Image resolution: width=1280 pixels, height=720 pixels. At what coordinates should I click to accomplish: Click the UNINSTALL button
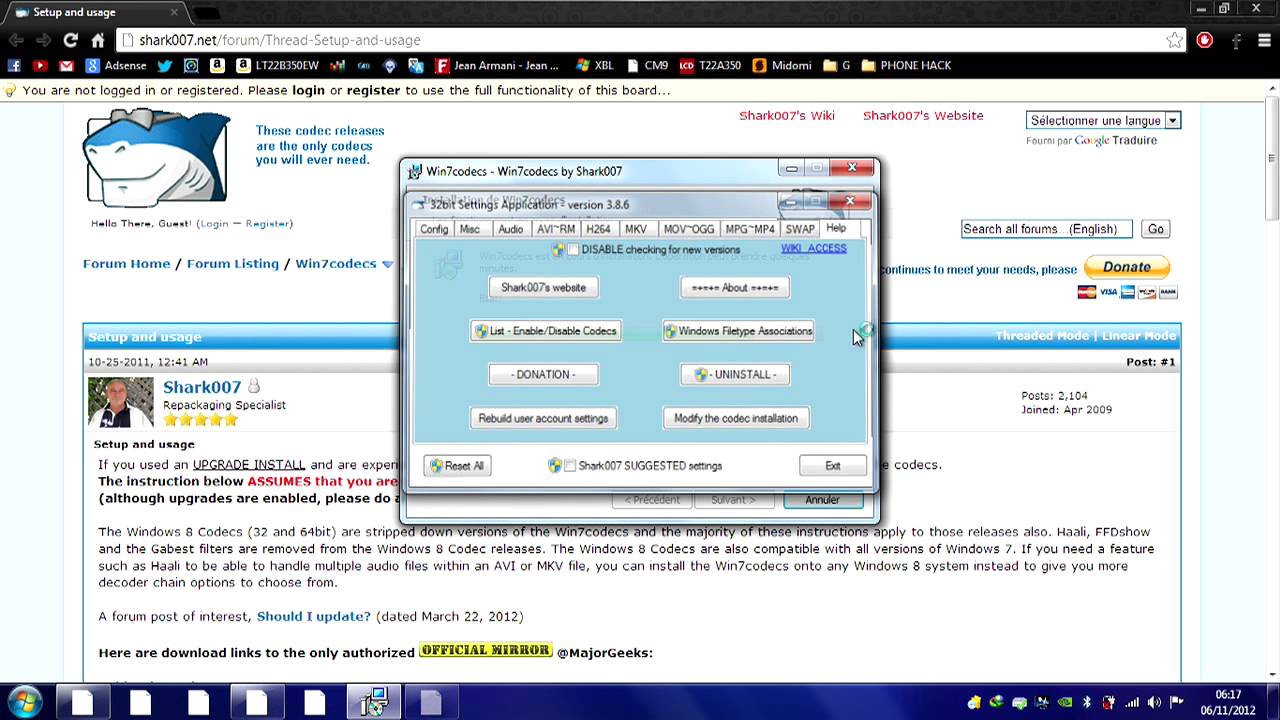coord(735,375)
